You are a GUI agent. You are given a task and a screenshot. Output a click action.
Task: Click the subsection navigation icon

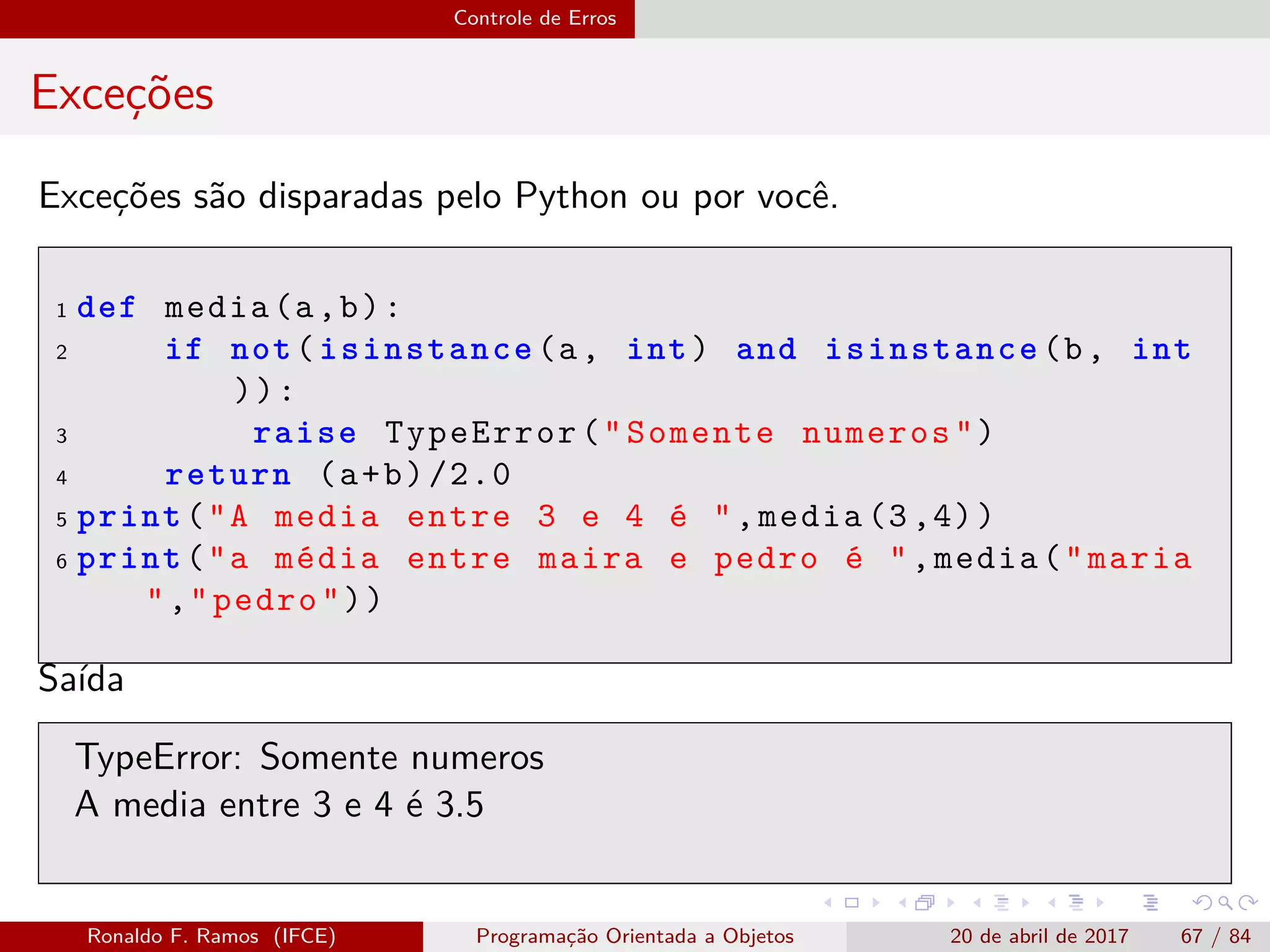pyautogui.click(x=1001, y=902)
